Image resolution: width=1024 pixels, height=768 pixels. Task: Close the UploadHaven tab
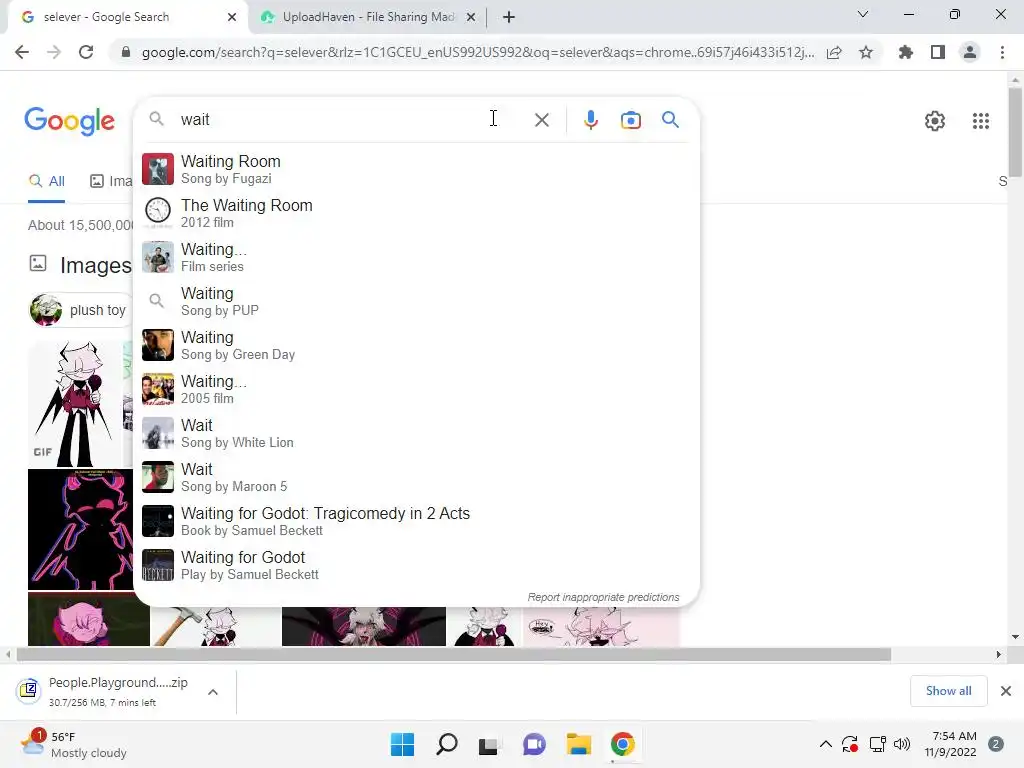[471, 17]
